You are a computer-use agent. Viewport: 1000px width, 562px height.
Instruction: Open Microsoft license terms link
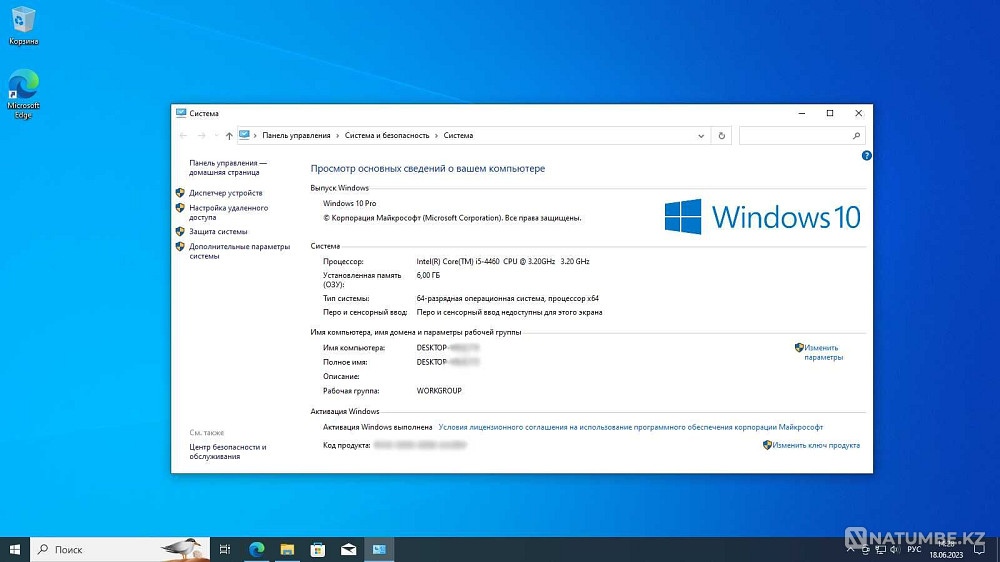pos(630,427)
